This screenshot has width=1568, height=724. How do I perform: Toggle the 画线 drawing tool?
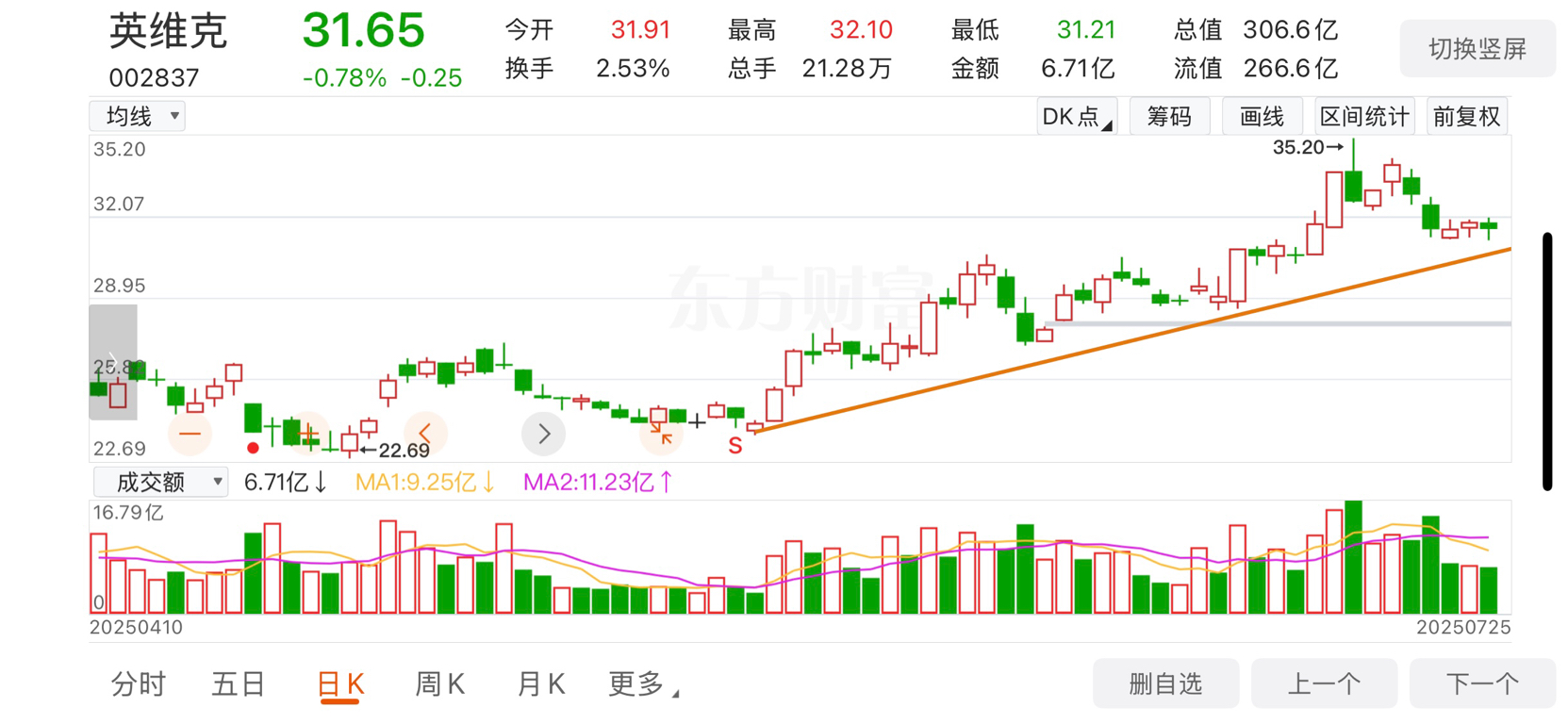[1262, 117]
